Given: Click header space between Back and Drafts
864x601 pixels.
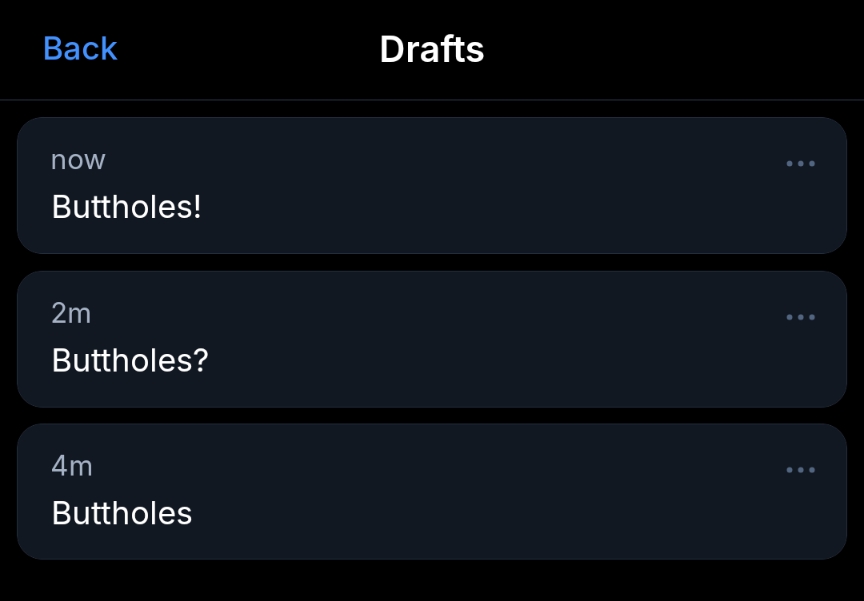Looking at the screenshot, I should [250, 49].
